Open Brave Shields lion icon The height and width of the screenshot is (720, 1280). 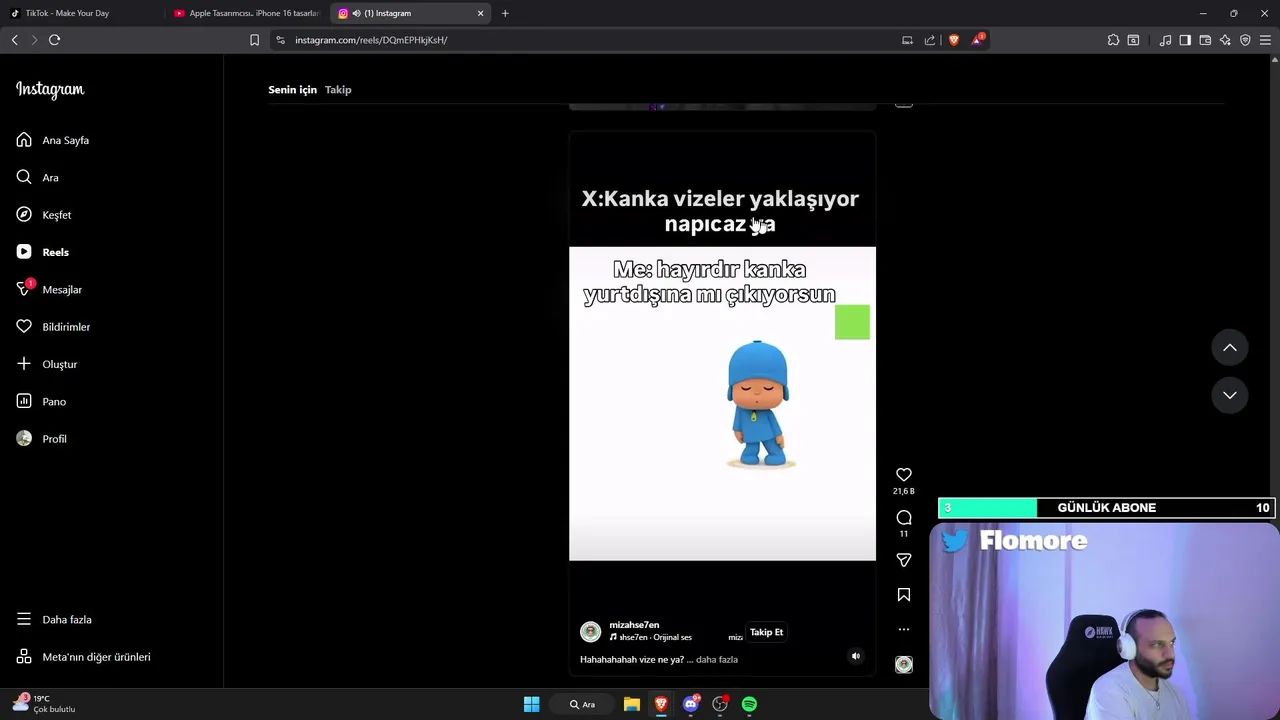(x=954, y=40)
